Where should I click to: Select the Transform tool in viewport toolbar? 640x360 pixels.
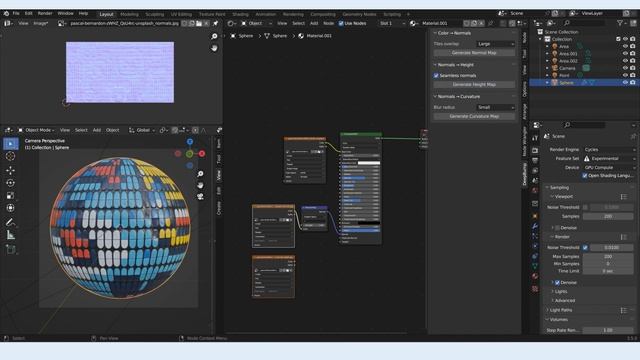point(11,208)
